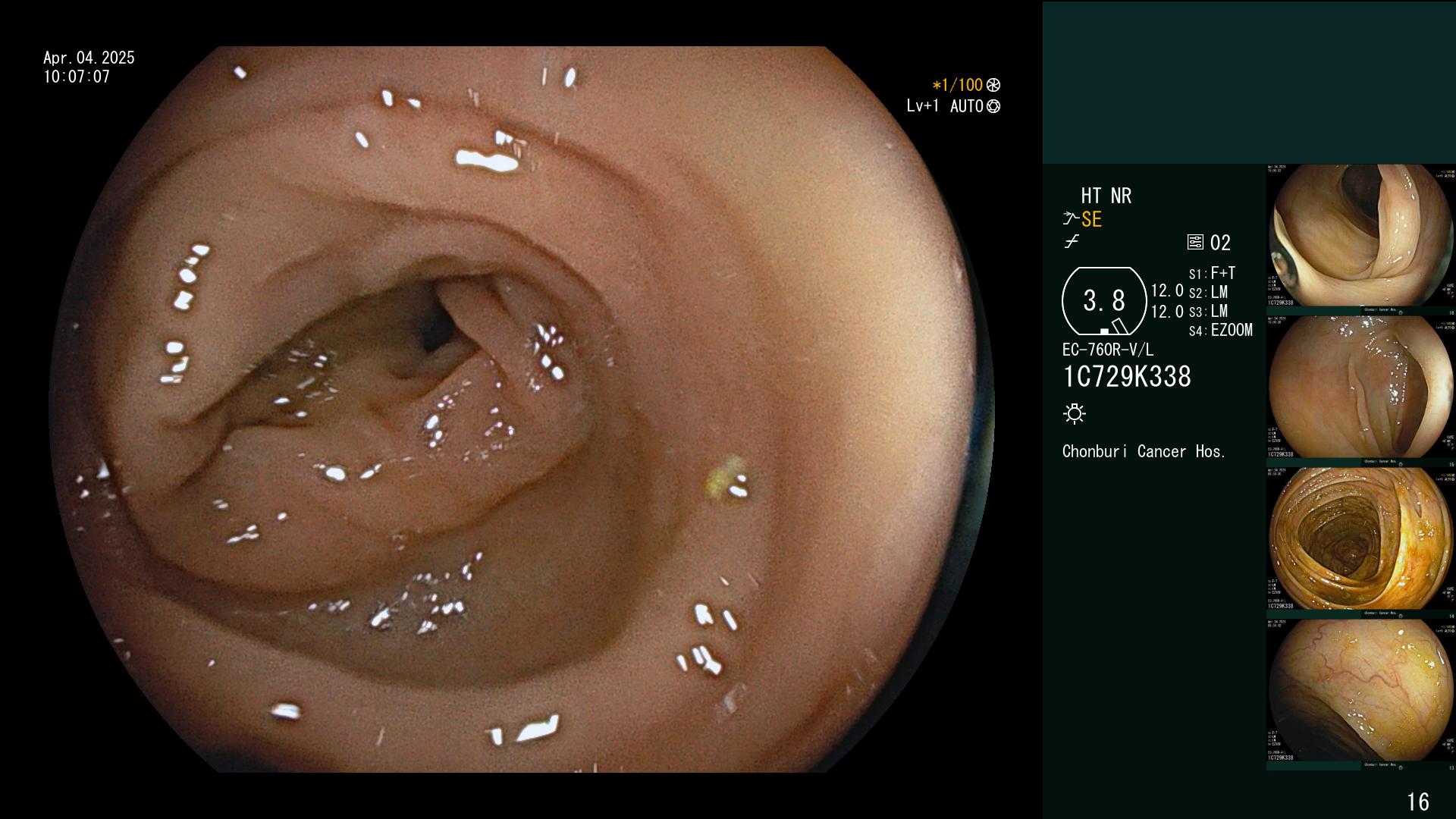The image size is (1456, 819).
Task: Click the SE enhancement label
Action: 1091,220
